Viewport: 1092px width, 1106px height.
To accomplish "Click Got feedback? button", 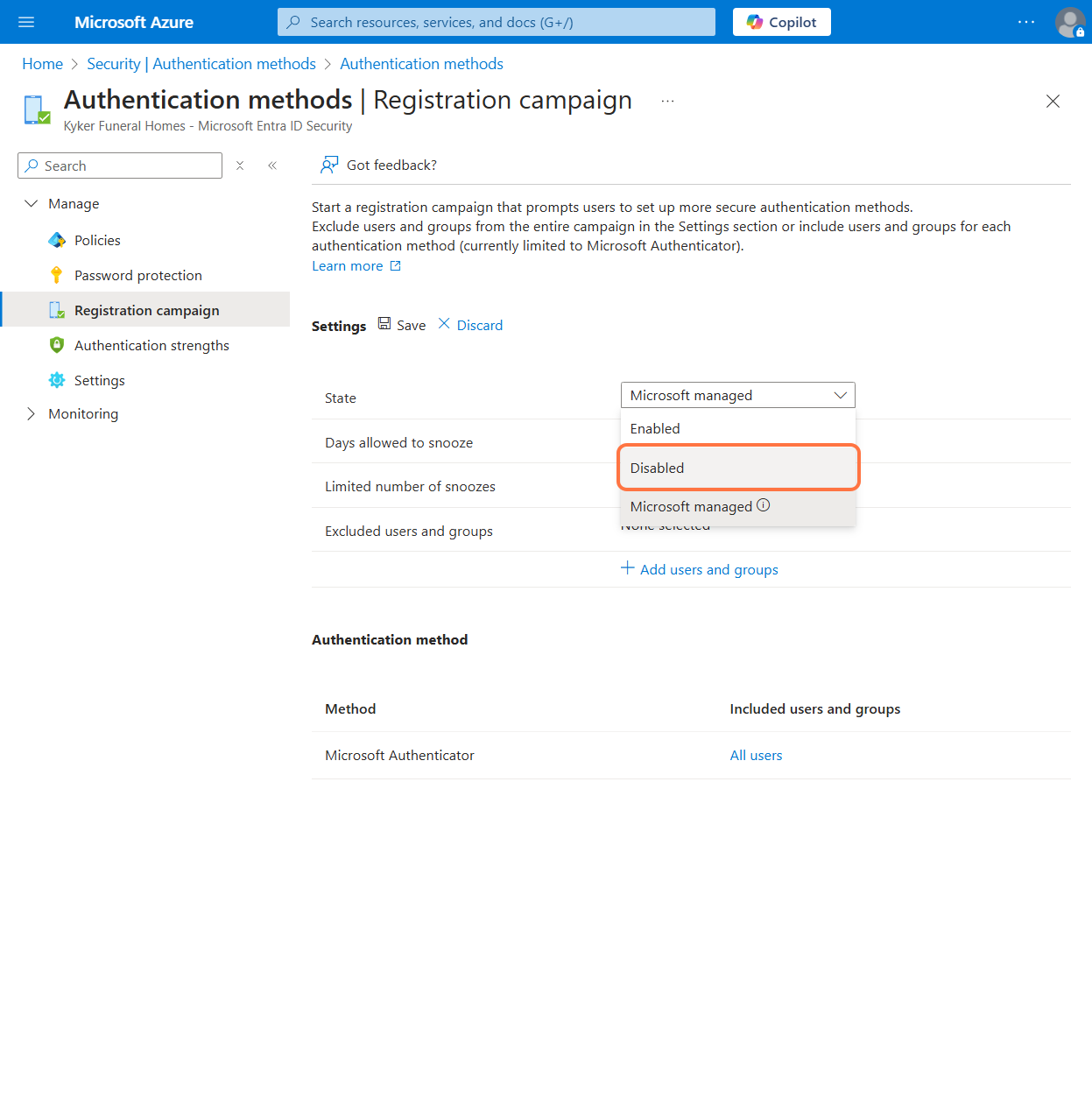I will [378, 165].
